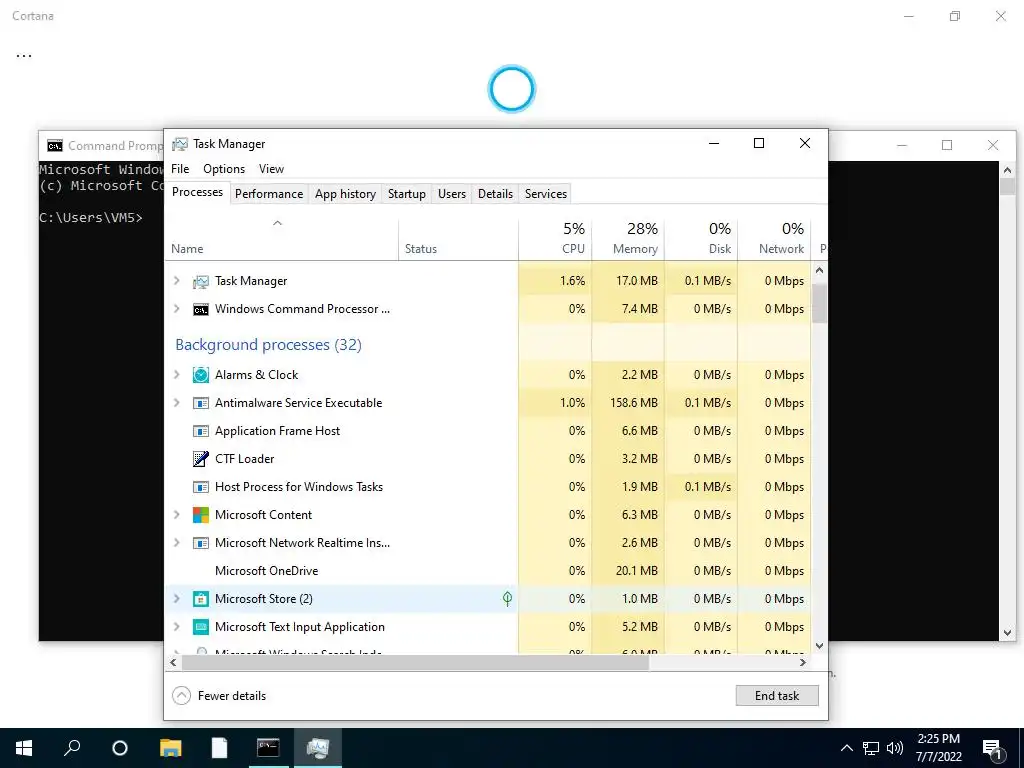Click Command Prompt scroll down arrow
This screenshot has width=1024, height=768.
click(1008, 633)
